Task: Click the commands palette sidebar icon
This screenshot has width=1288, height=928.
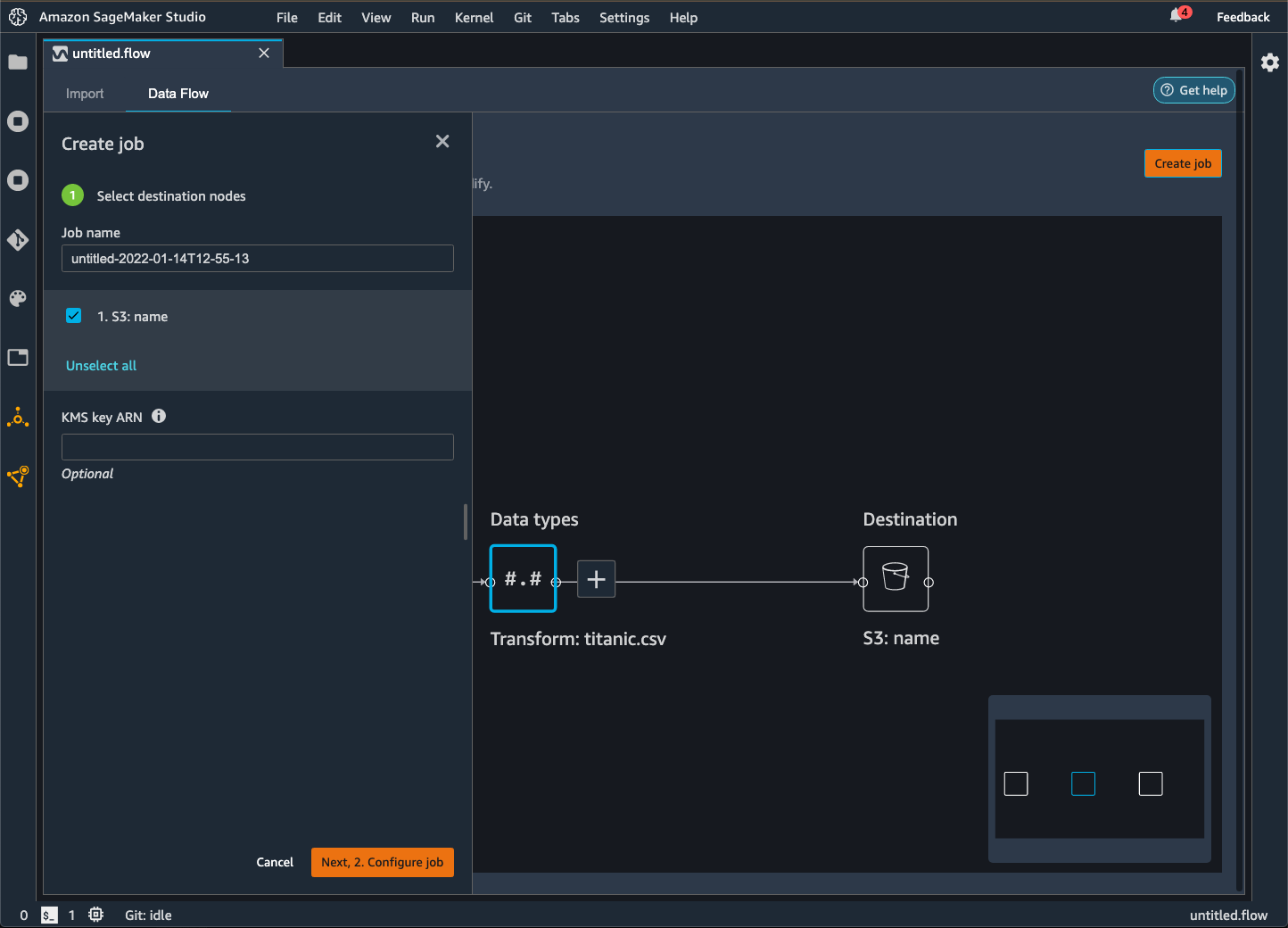Action: click(x=18, y=298)
